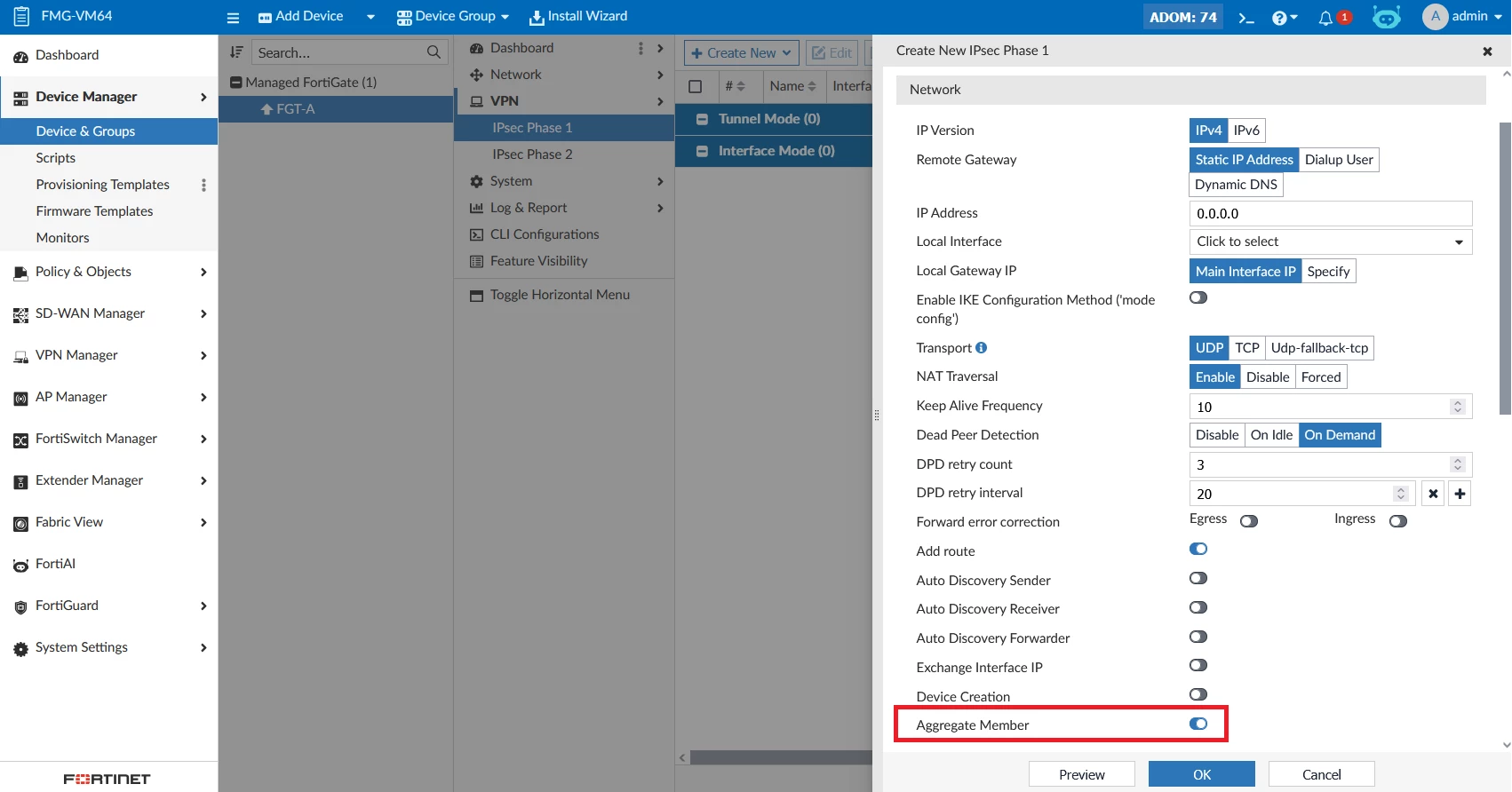The image size is (1512, 792).
Task: Collapse the Interface Mode group icon
Action: (702, 151)
